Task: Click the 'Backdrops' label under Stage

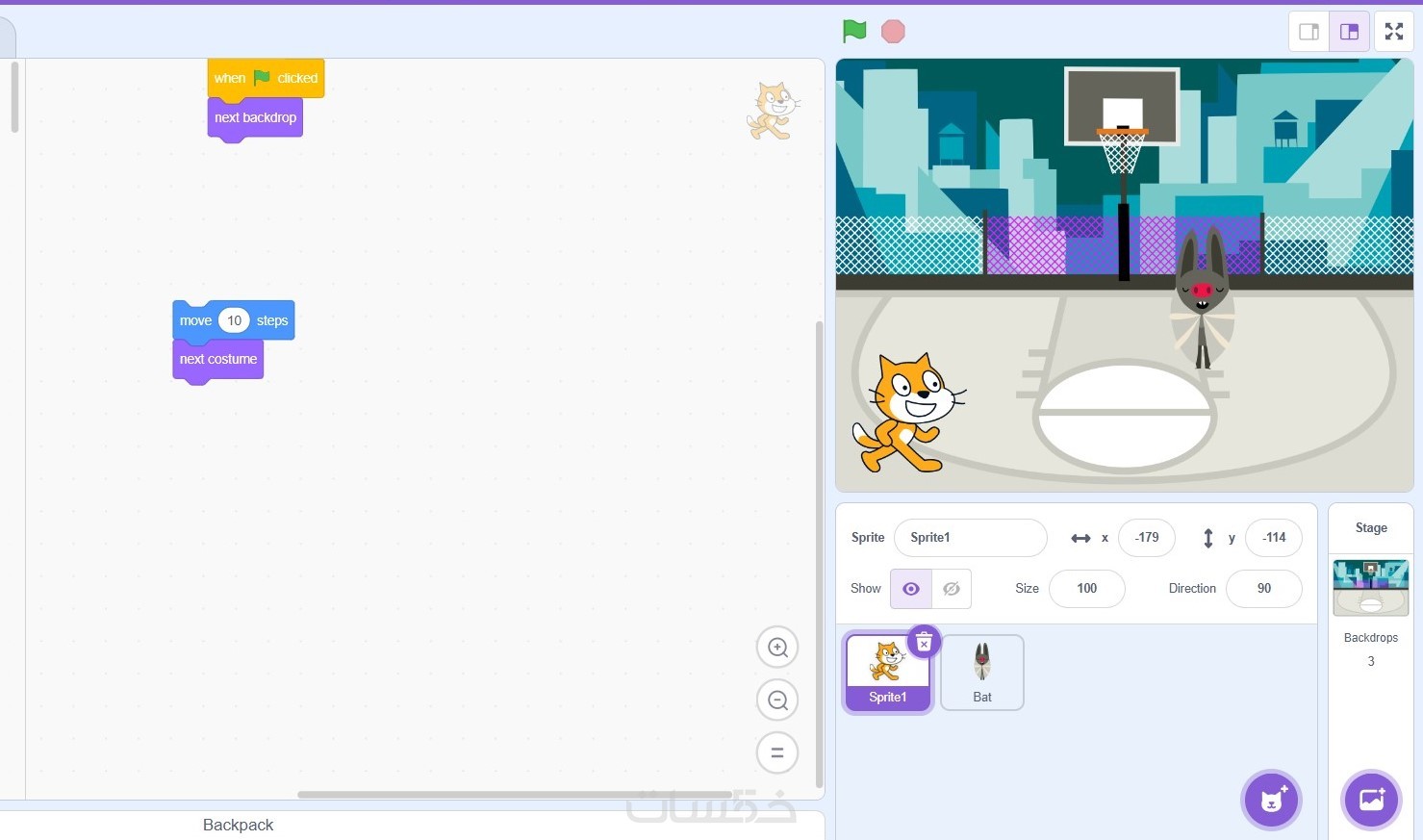Action: tap(1371, 638)
